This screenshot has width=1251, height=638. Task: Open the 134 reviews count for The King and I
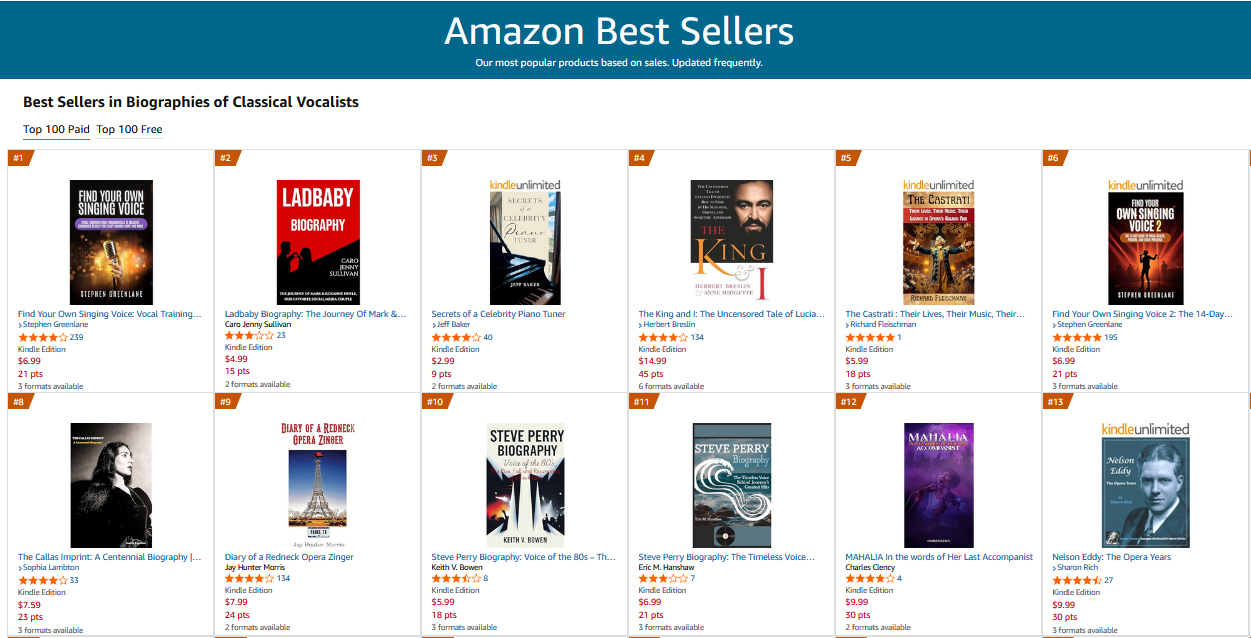(697, 338)
